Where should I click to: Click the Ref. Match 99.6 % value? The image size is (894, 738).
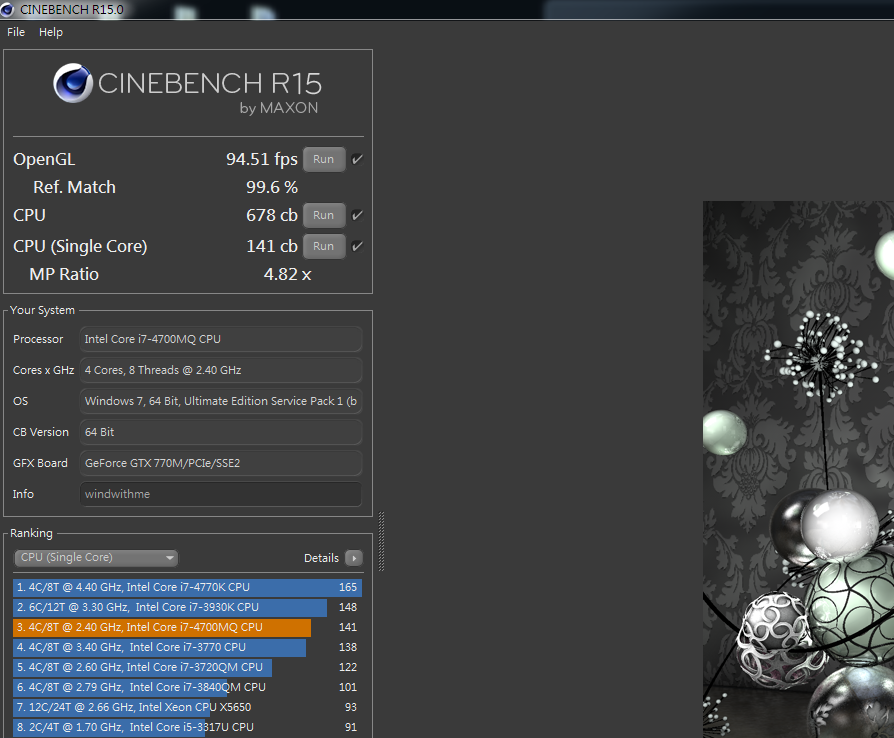[272, 187]
